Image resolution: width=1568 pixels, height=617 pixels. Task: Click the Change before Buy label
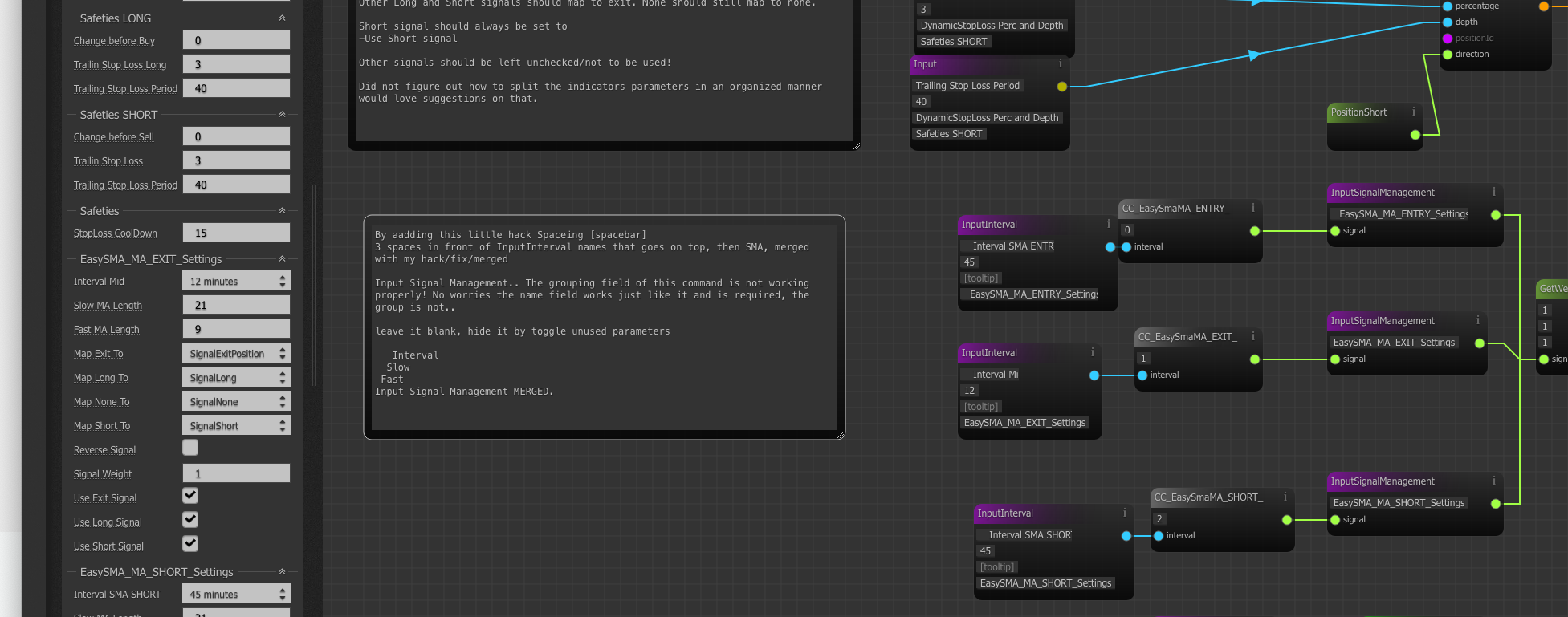point(114,41)
